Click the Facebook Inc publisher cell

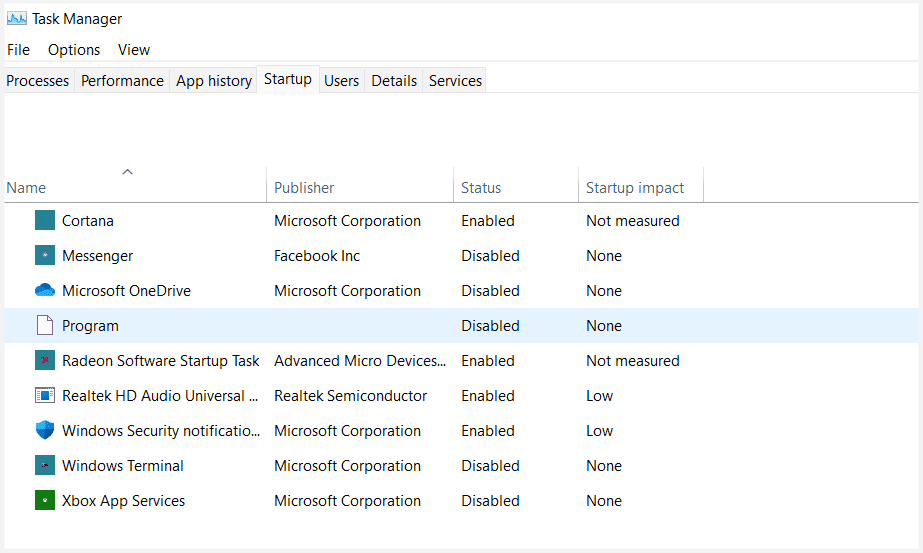[317, 256]
